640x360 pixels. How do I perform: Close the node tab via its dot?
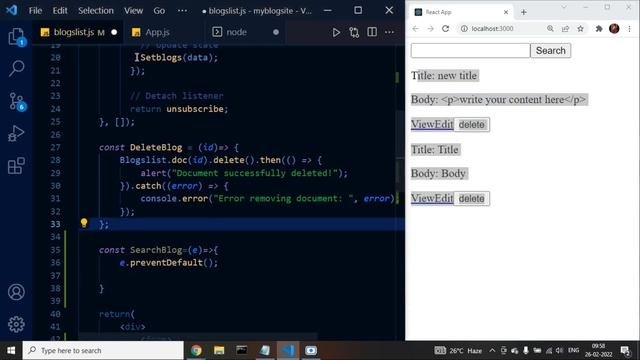tap(276, 32)
